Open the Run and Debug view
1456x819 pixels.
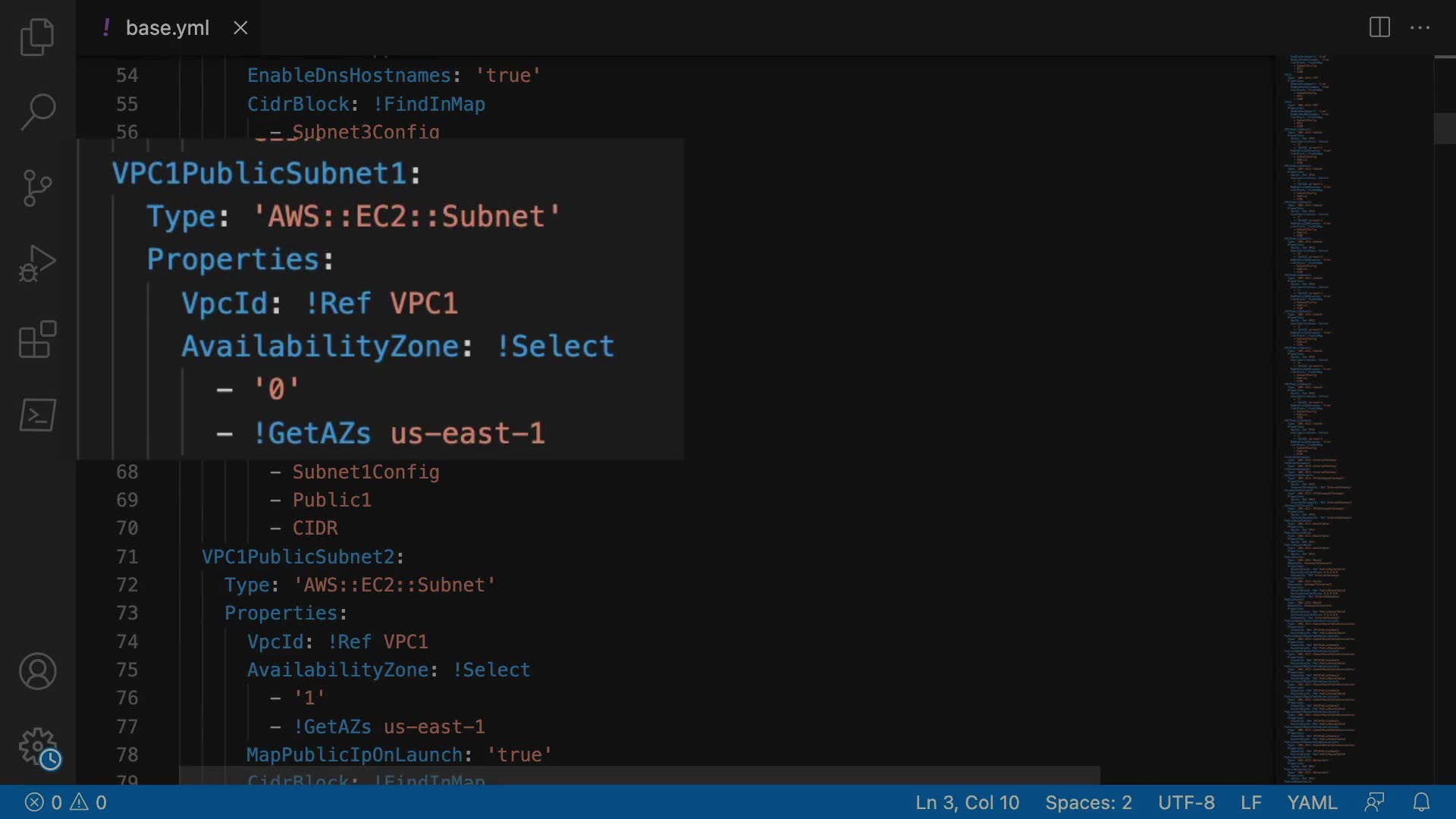tap(37, 263)
